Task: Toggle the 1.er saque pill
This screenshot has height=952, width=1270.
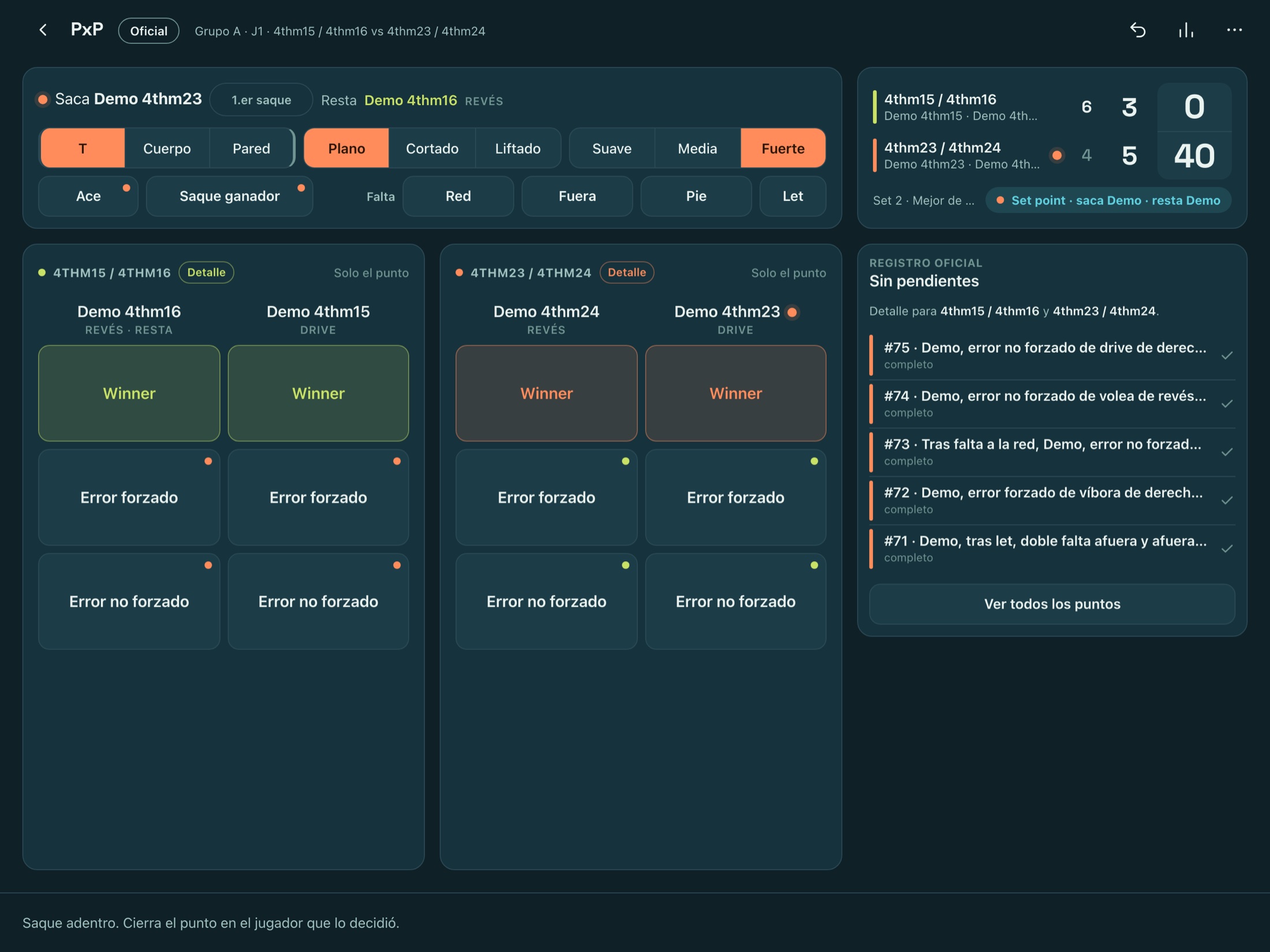Action: click(261, 100)
